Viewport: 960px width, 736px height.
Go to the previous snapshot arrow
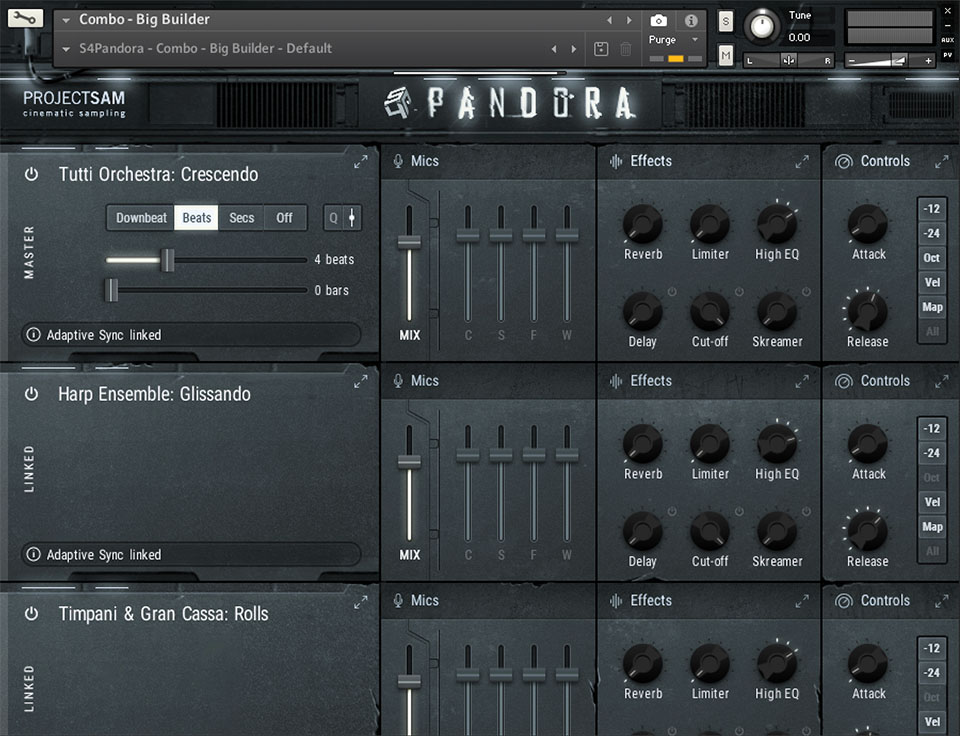click(x=554, y=49)
